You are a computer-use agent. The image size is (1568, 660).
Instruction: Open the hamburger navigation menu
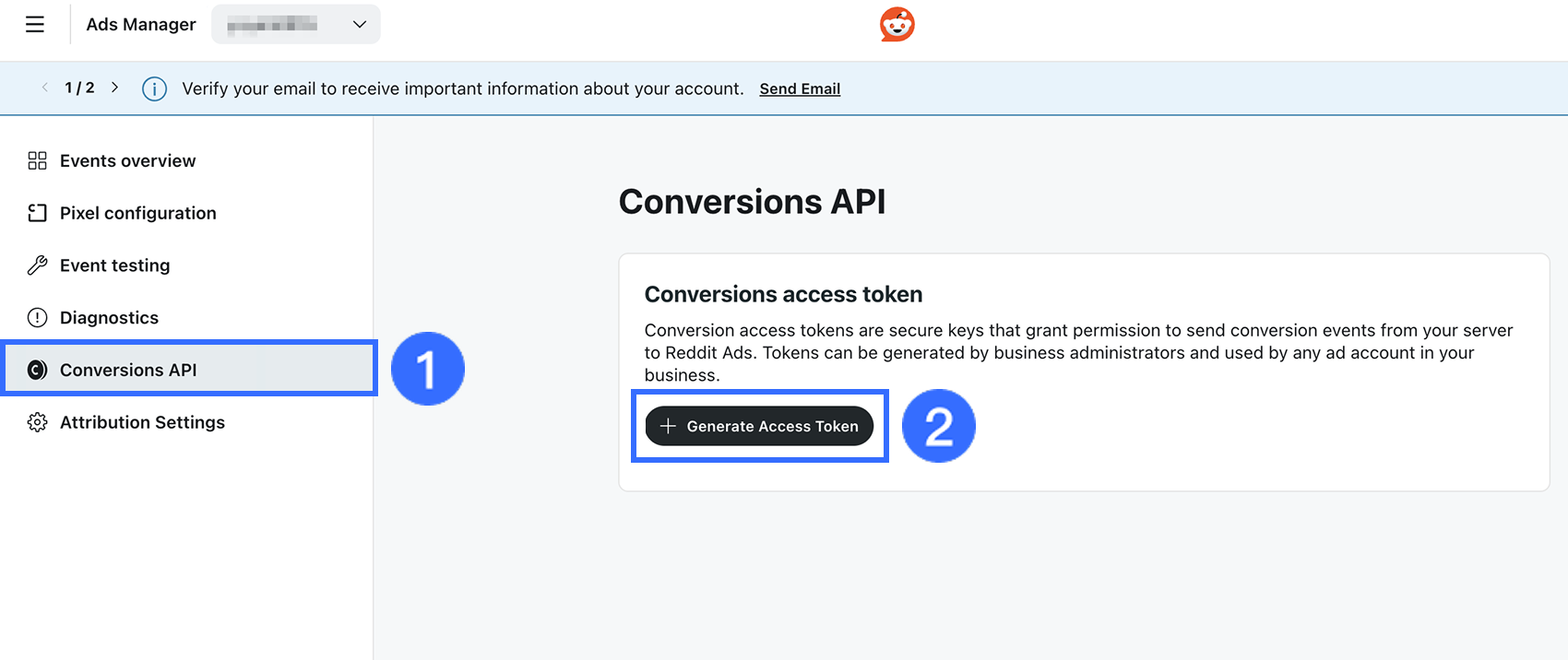(x=35, y=25)
